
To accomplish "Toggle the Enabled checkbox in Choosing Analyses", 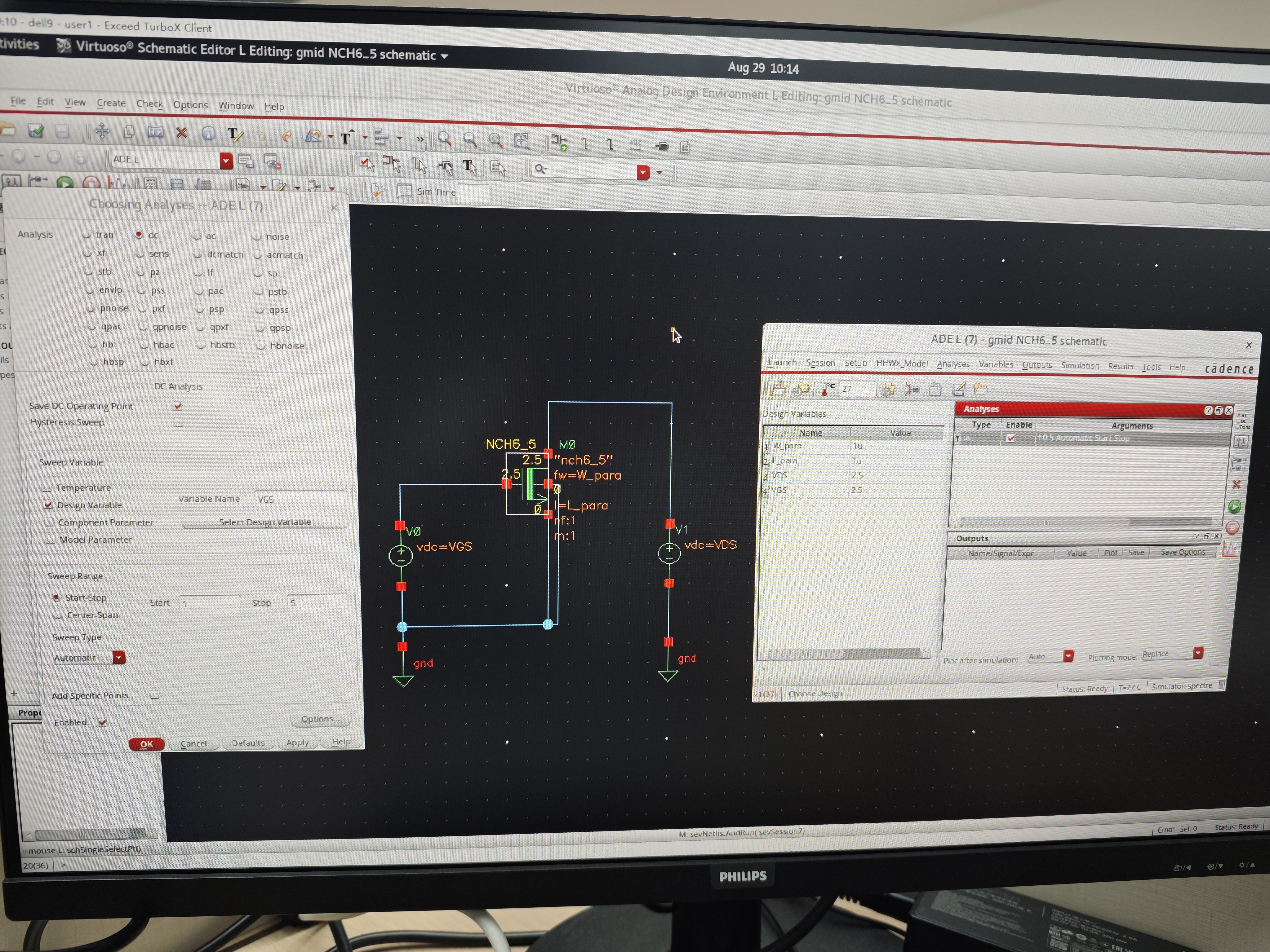I will [x=102, y=722].
